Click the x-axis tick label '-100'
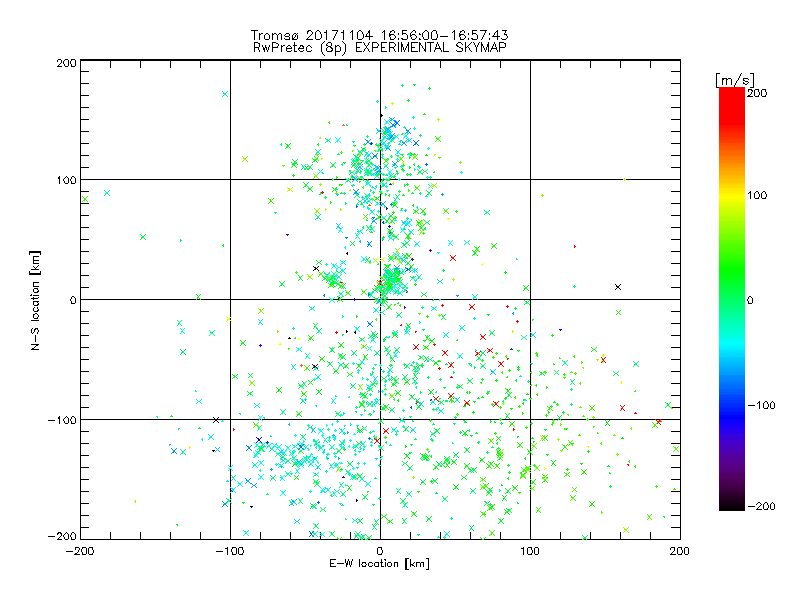The image size is (800, 600). [x=230, y=551]
